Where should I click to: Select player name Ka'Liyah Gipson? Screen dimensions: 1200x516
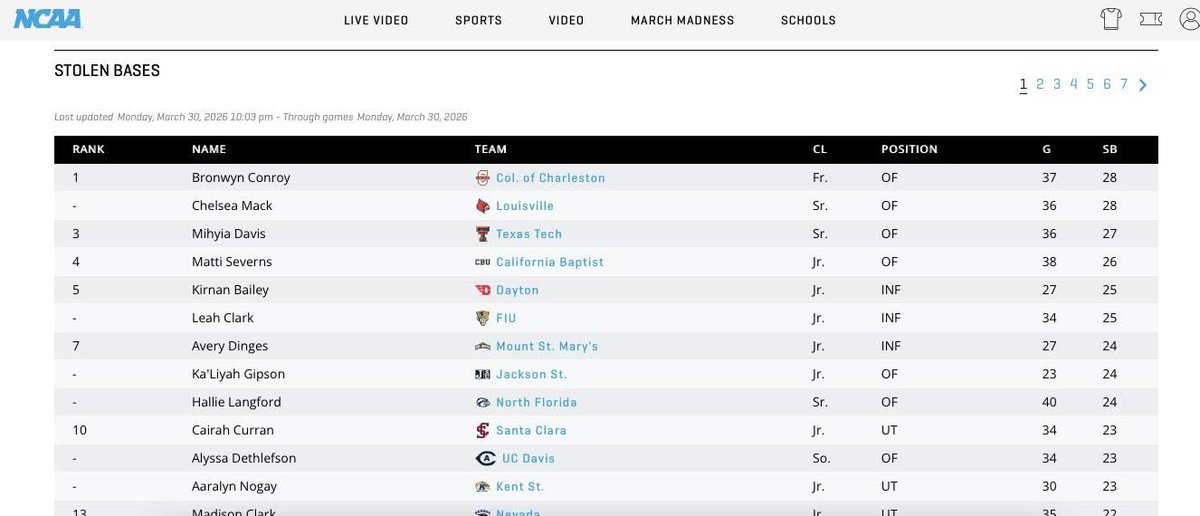click(x=238, y=374)
